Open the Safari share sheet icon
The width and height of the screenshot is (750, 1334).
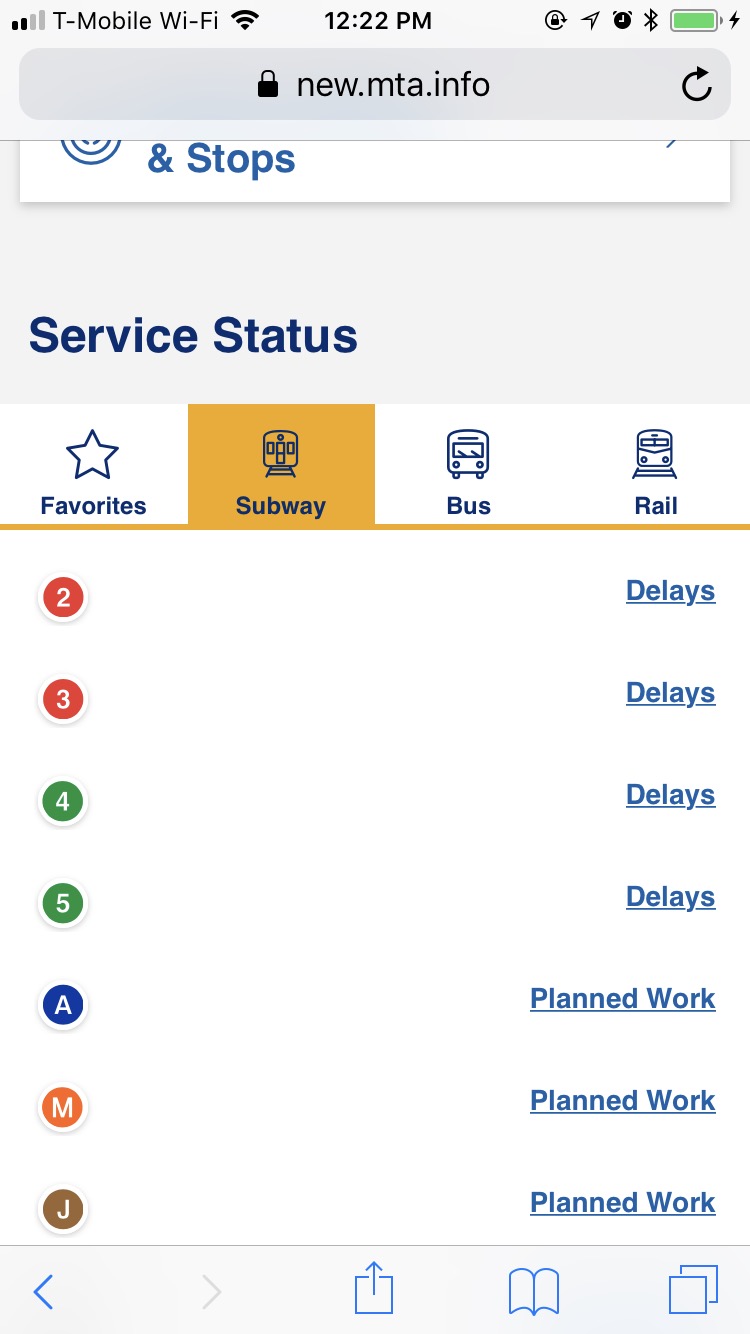(x=374, y=1288)
